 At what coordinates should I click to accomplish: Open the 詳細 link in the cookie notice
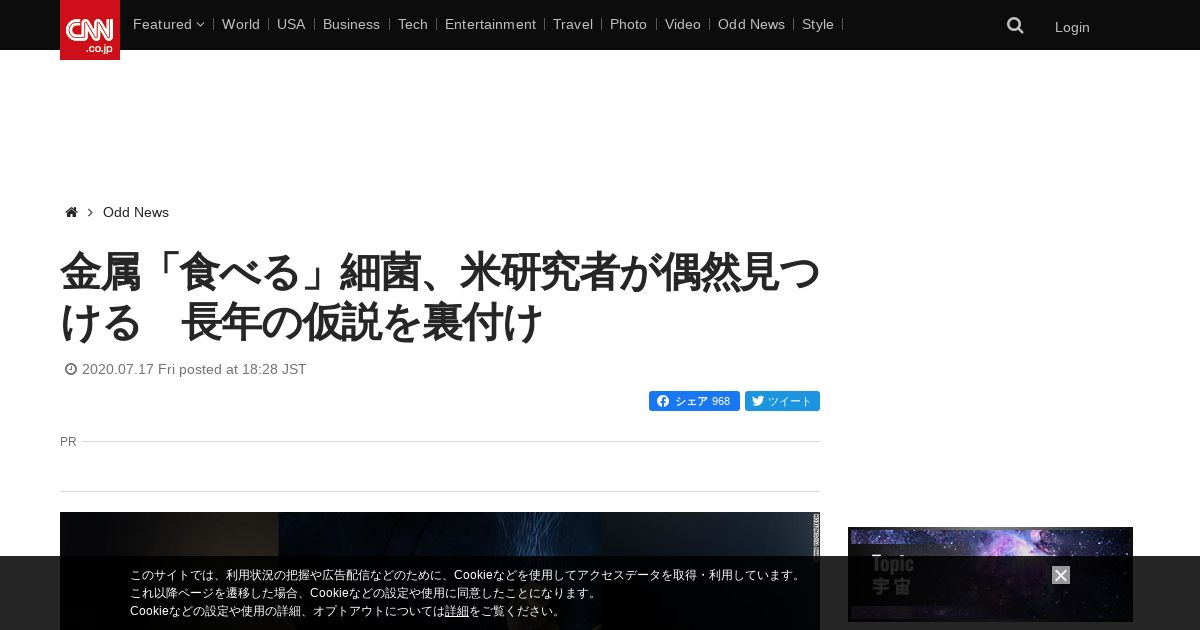(457, 611)
